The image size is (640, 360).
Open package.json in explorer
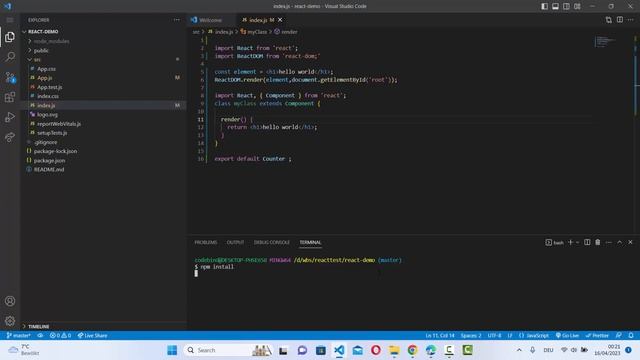click(49, 160)
